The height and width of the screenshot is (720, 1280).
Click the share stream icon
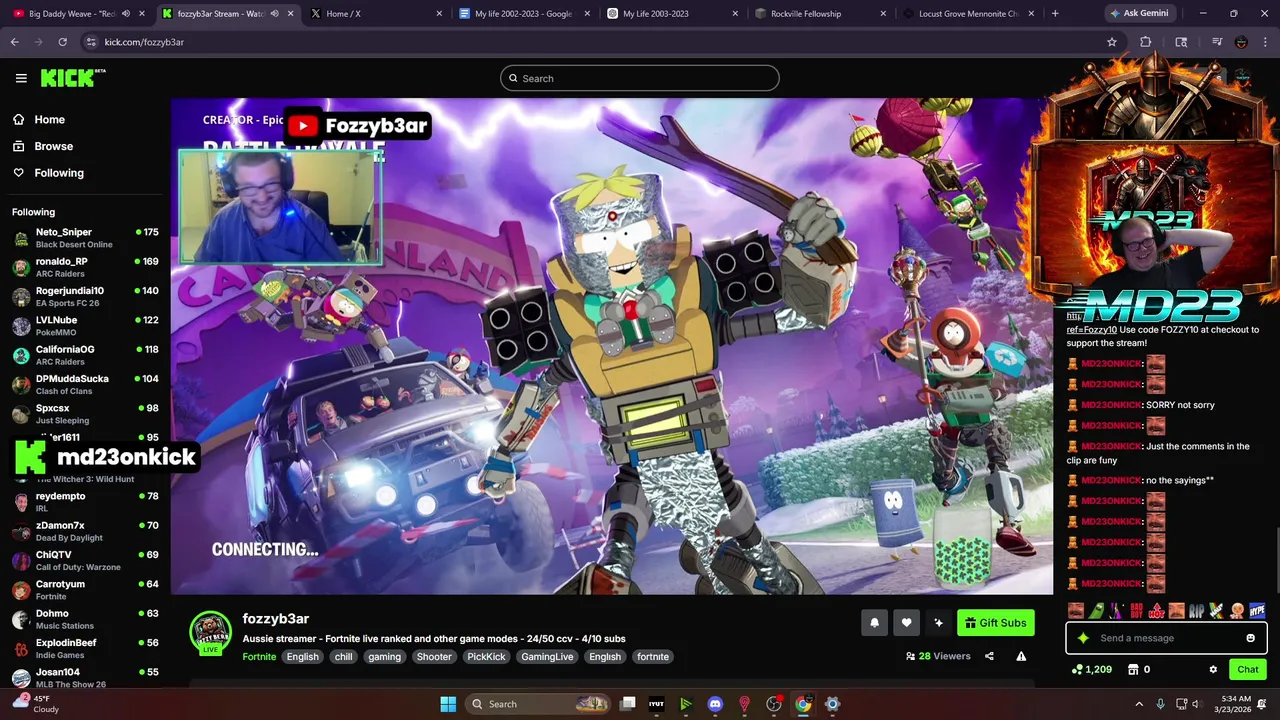click(989, 656)
